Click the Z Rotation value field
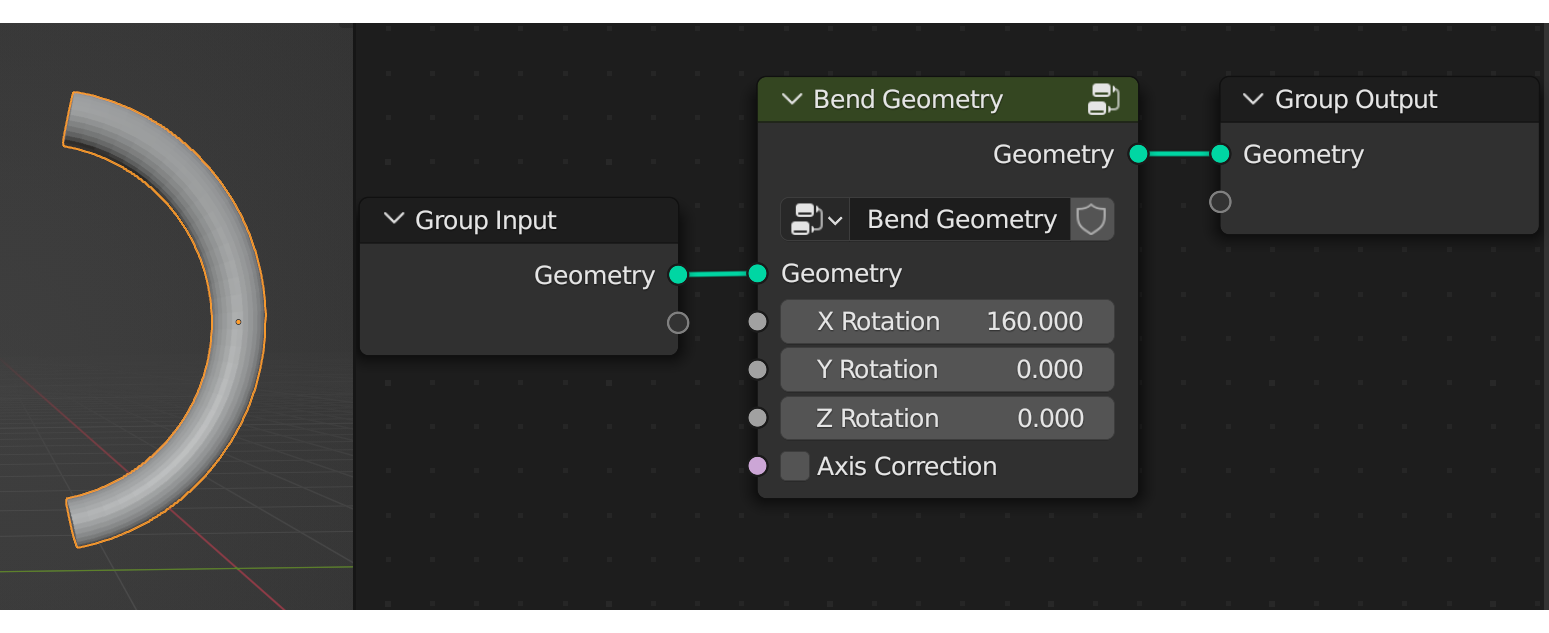The height and width of the screenshot is (633, 1549). pyautogui.click(x=947, y=418)
